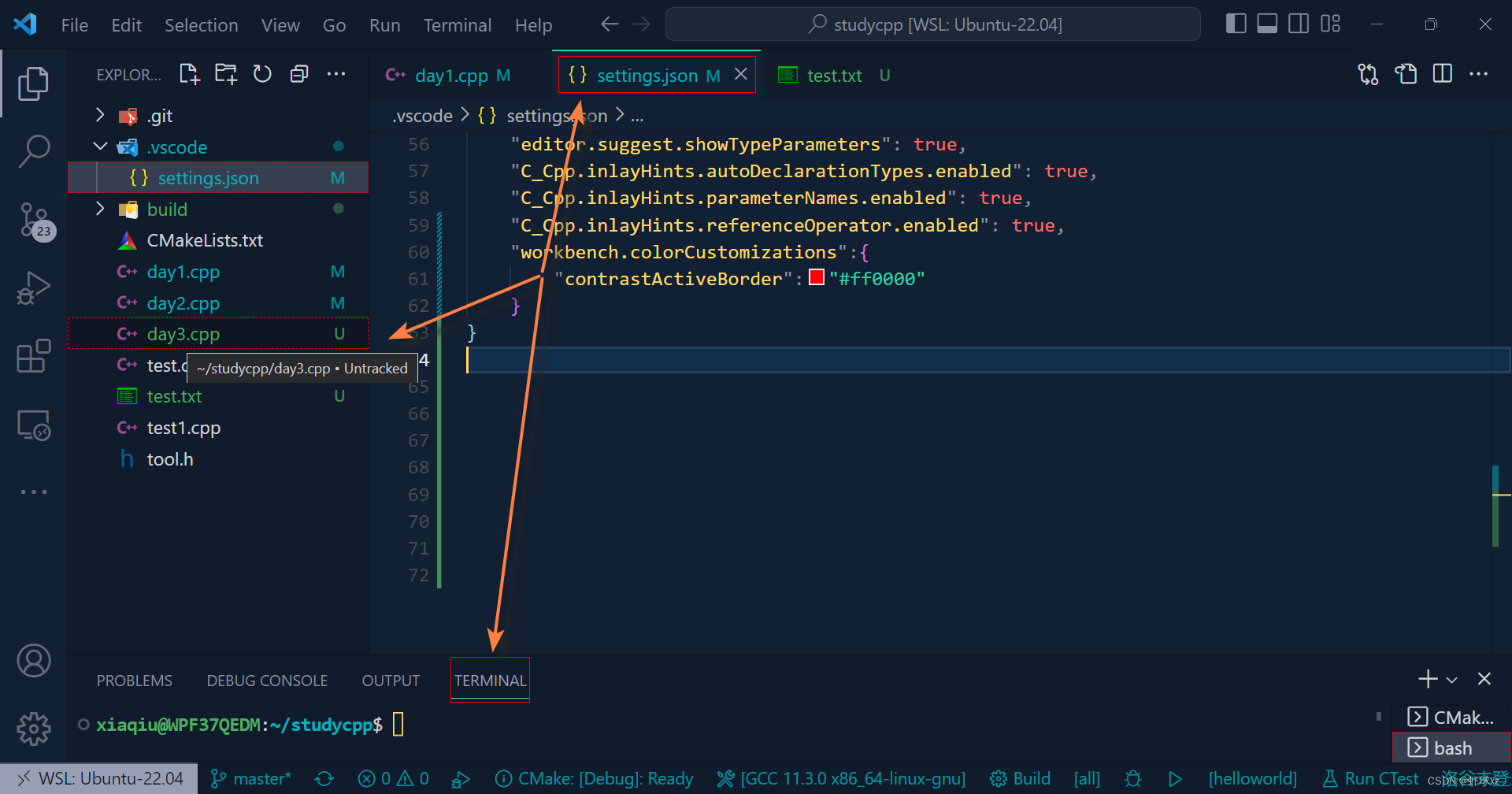The height and width of the screenshot is (794, 1512).
Task: Switch to OUTPUT panel tab
Action: pos(391,681)
